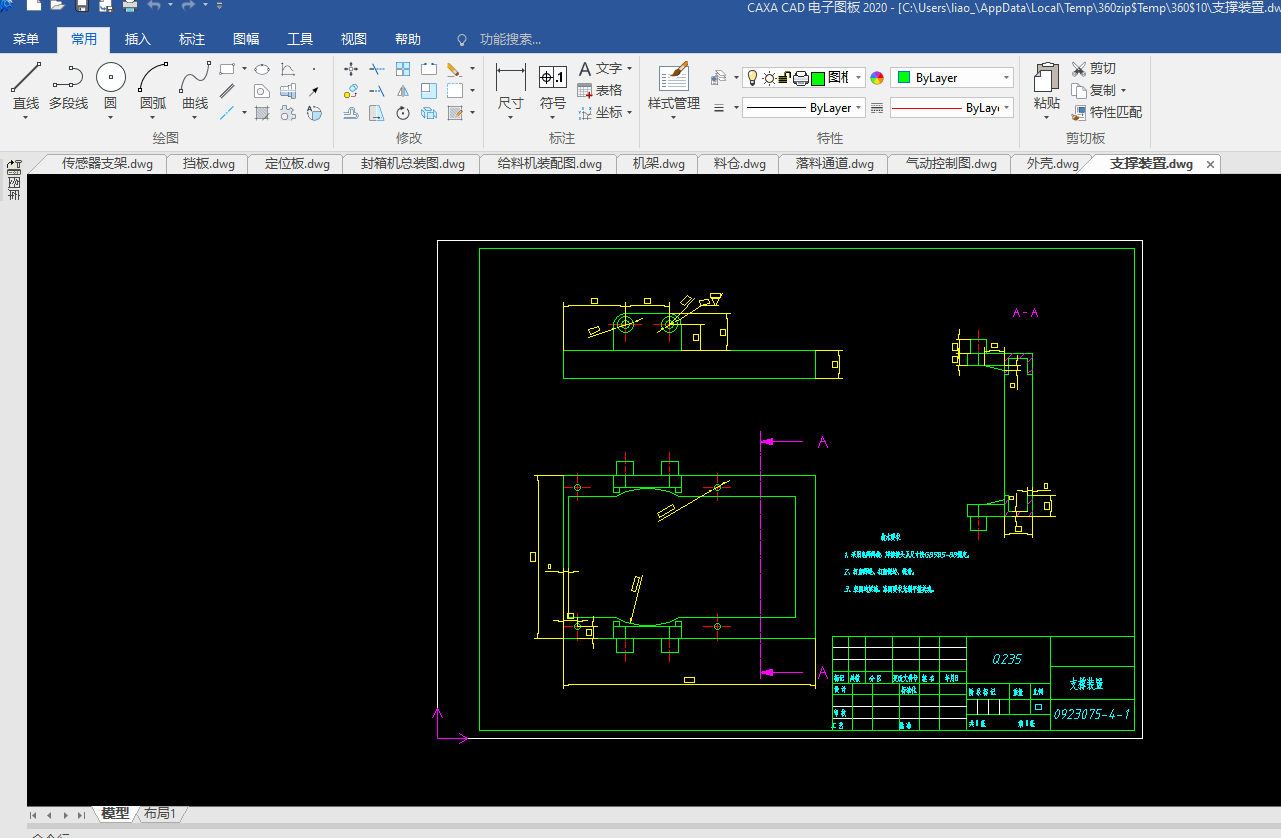
Task: Toggle the layer printable printer icon
Action: tap(801, 78)
